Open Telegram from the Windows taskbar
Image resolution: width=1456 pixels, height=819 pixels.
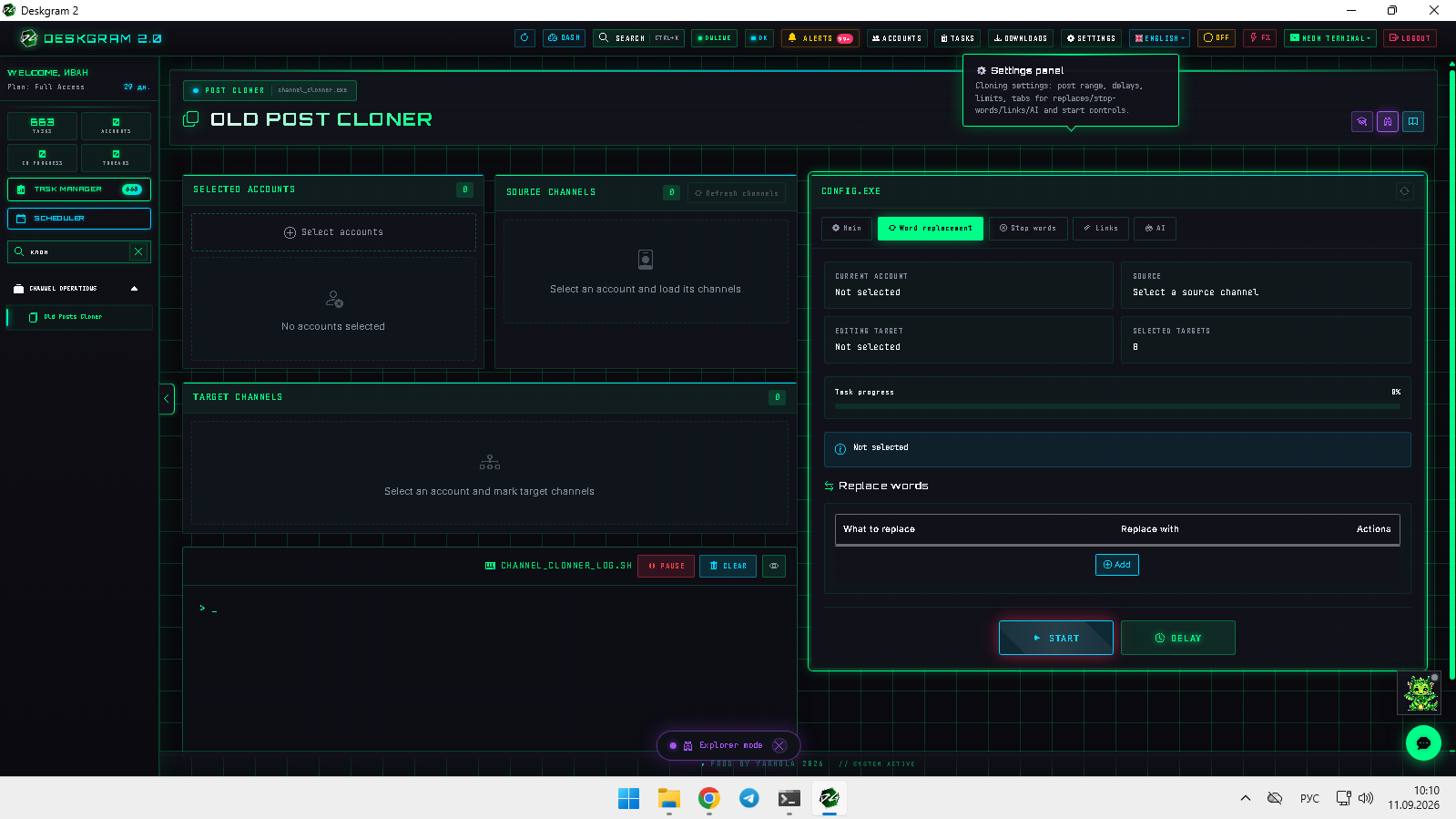[749, 798]
